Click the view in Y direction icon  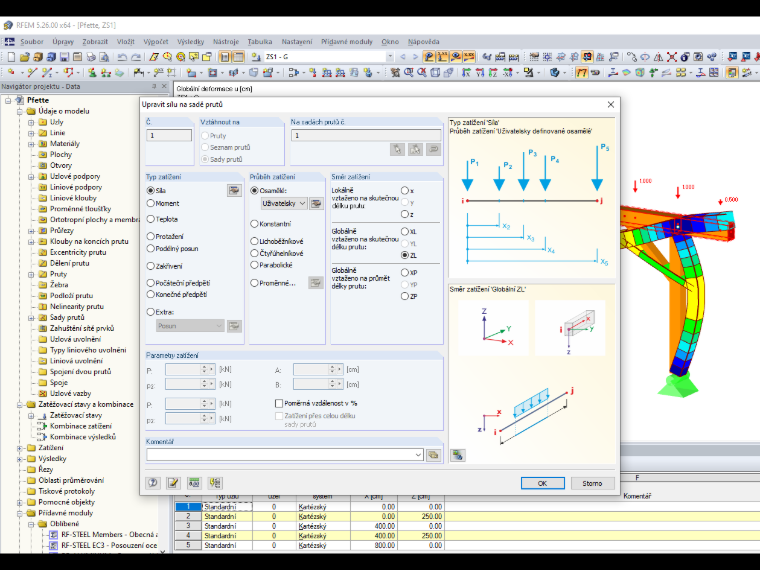tap(480, 73)
